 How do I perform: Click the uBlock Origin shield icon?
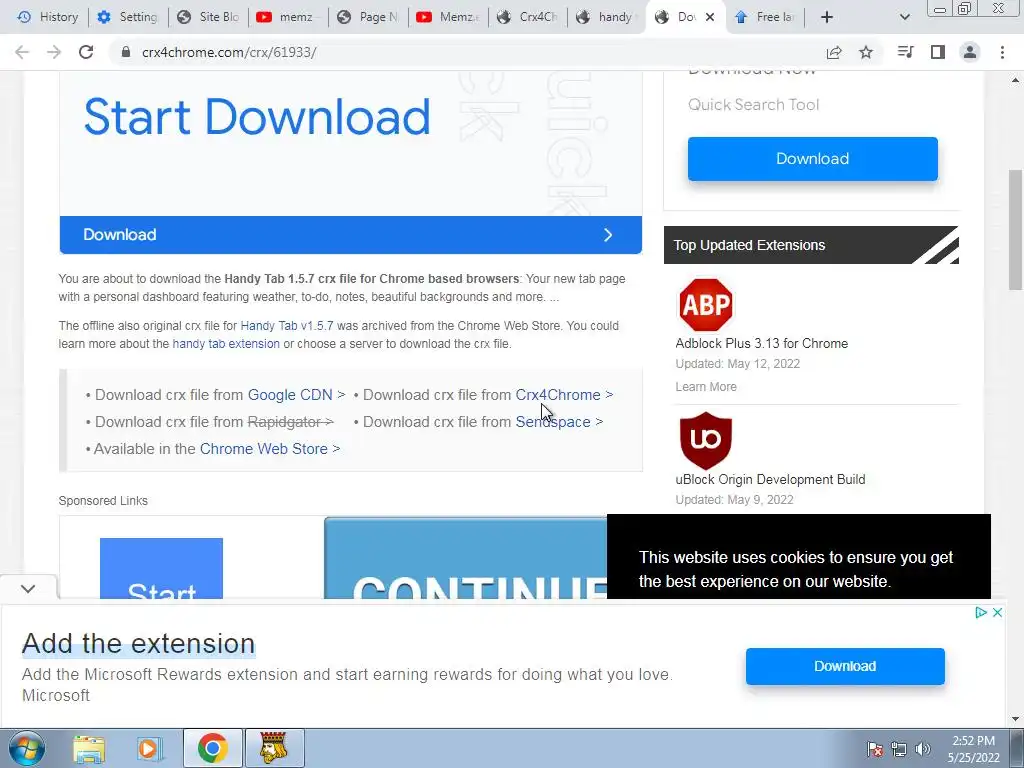[705, 440]
